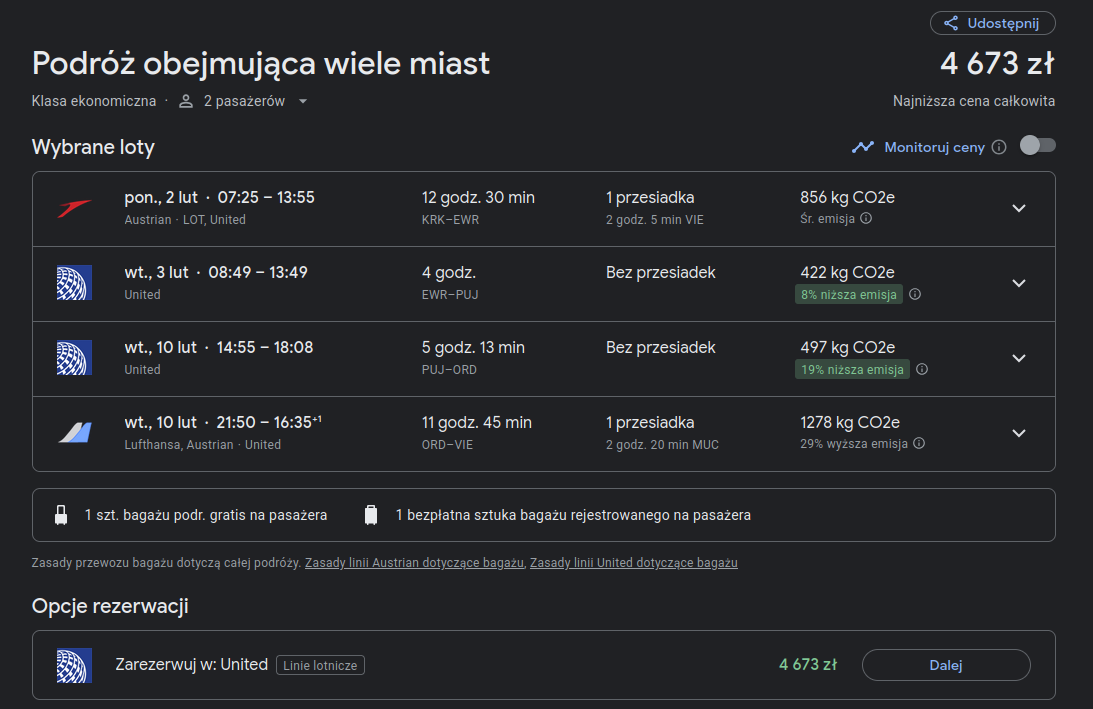Click the share icon next to Udostępnij
Screen dimensions: 1093x709
(951, 23)
